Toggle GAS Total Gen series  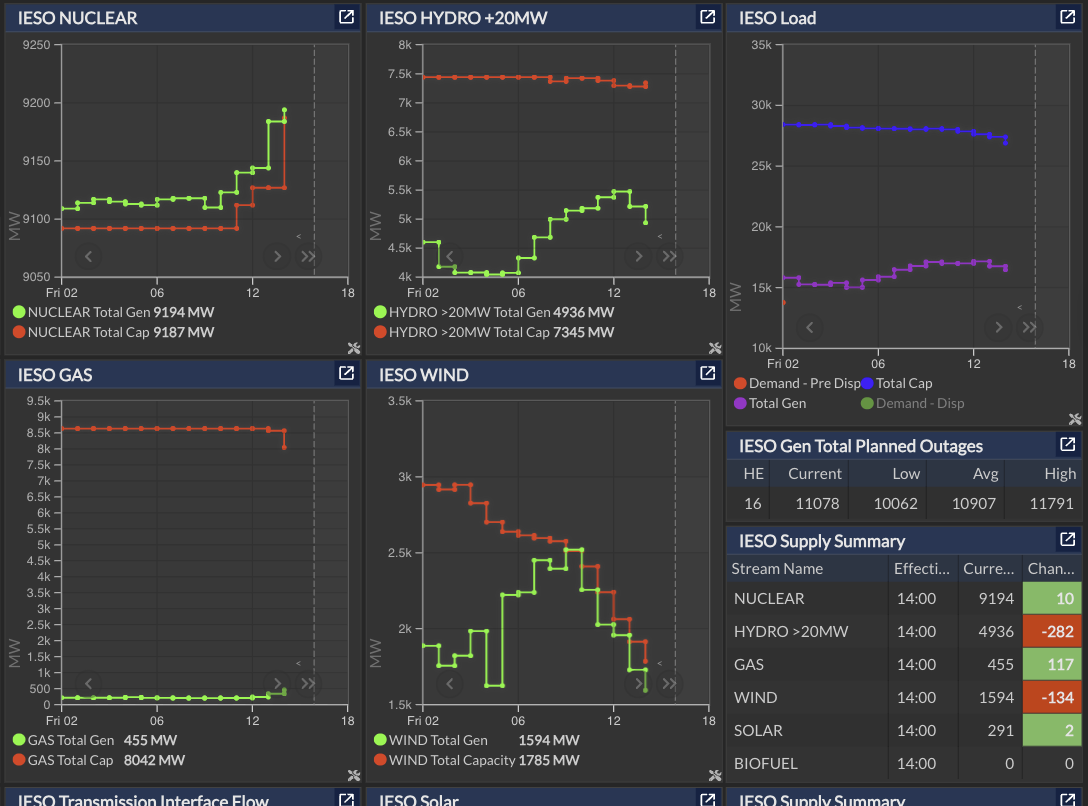95,740
